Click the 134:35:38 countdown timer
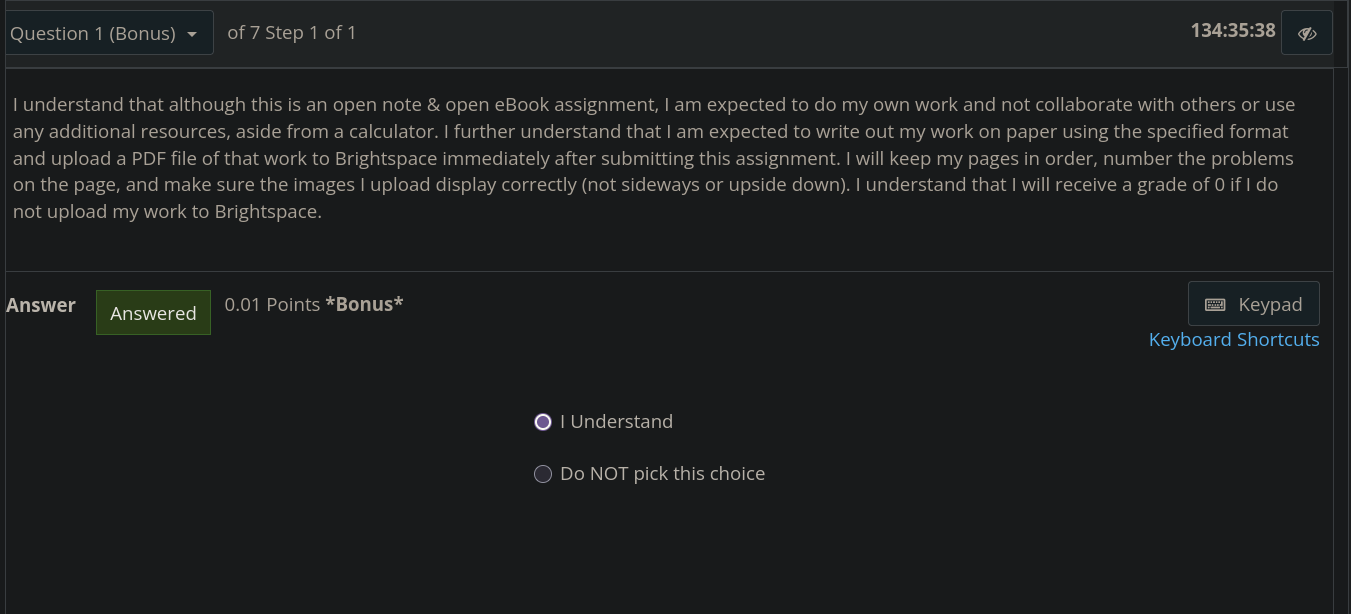 coord(1232,30)
